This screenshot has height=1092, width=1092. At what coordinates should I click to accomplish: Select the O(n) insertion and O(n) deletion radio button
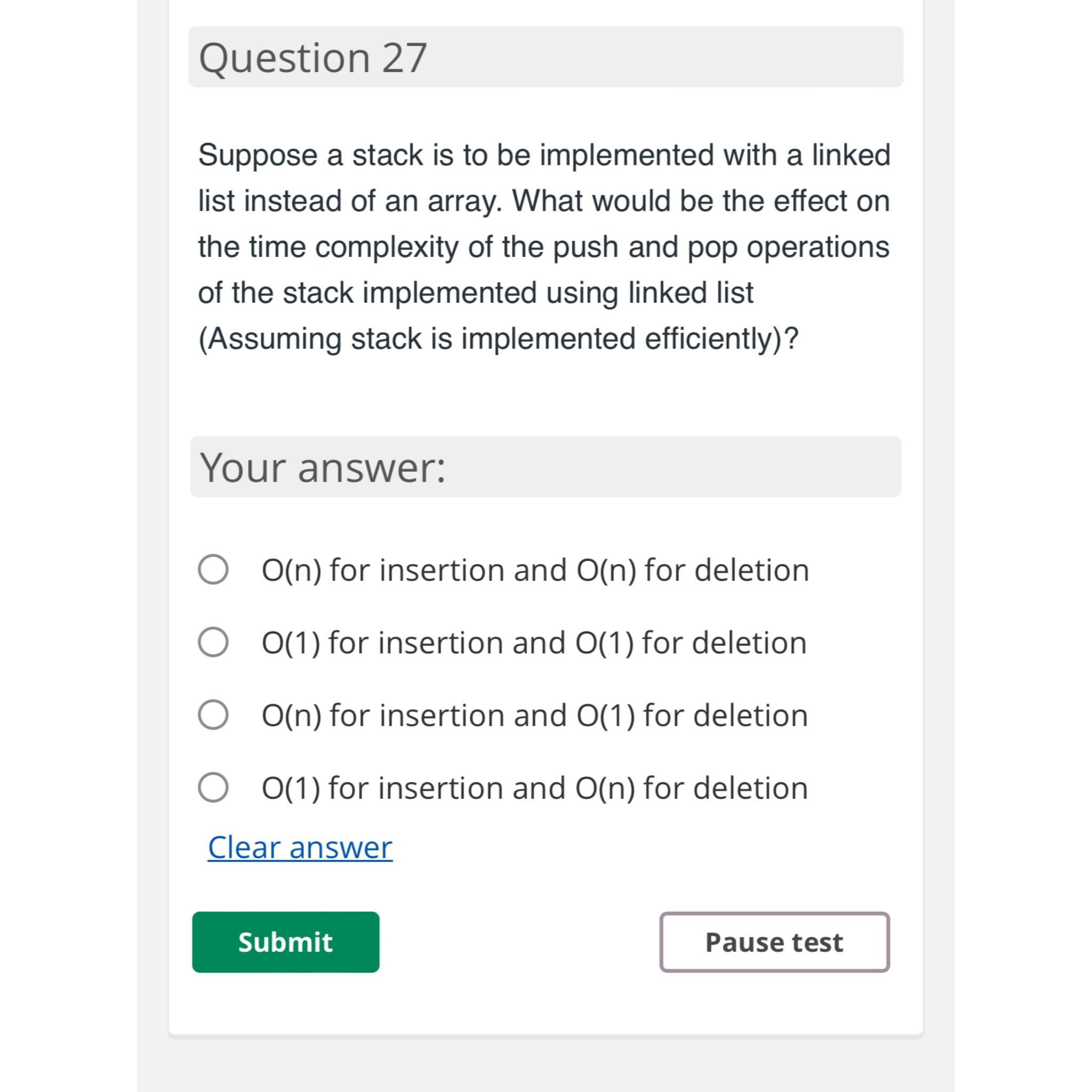(213, 569)
